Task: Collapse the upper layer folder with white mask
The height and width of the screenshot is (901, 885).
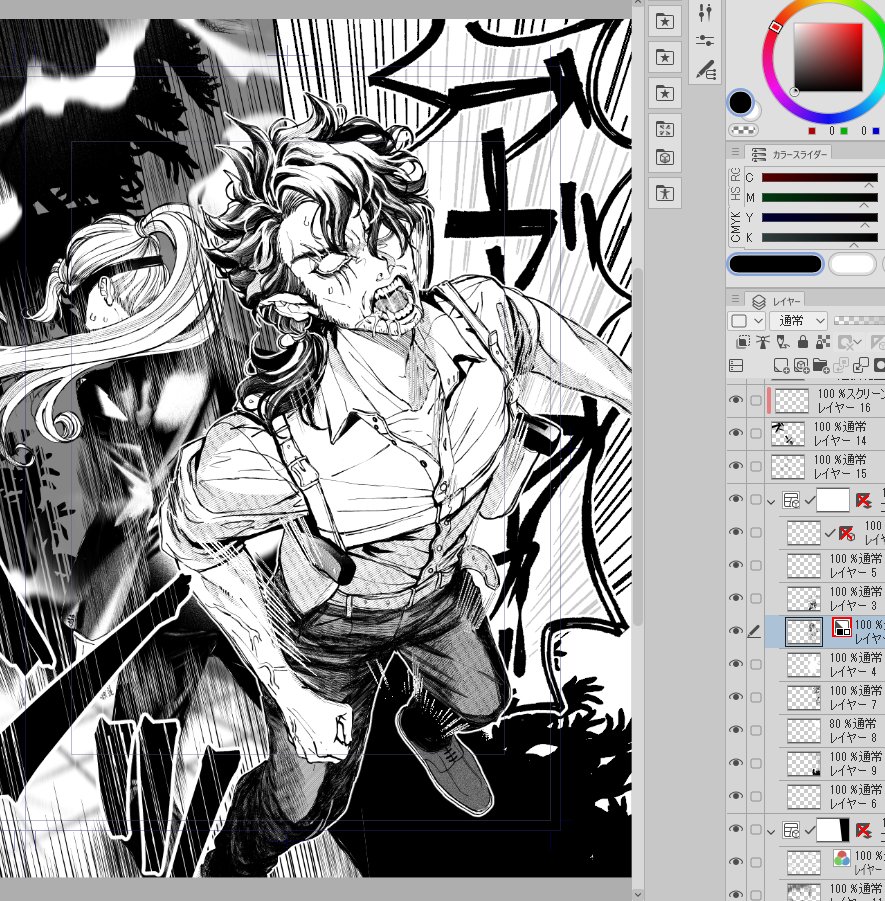Action: pyautogui.click(x=772, y=499)
